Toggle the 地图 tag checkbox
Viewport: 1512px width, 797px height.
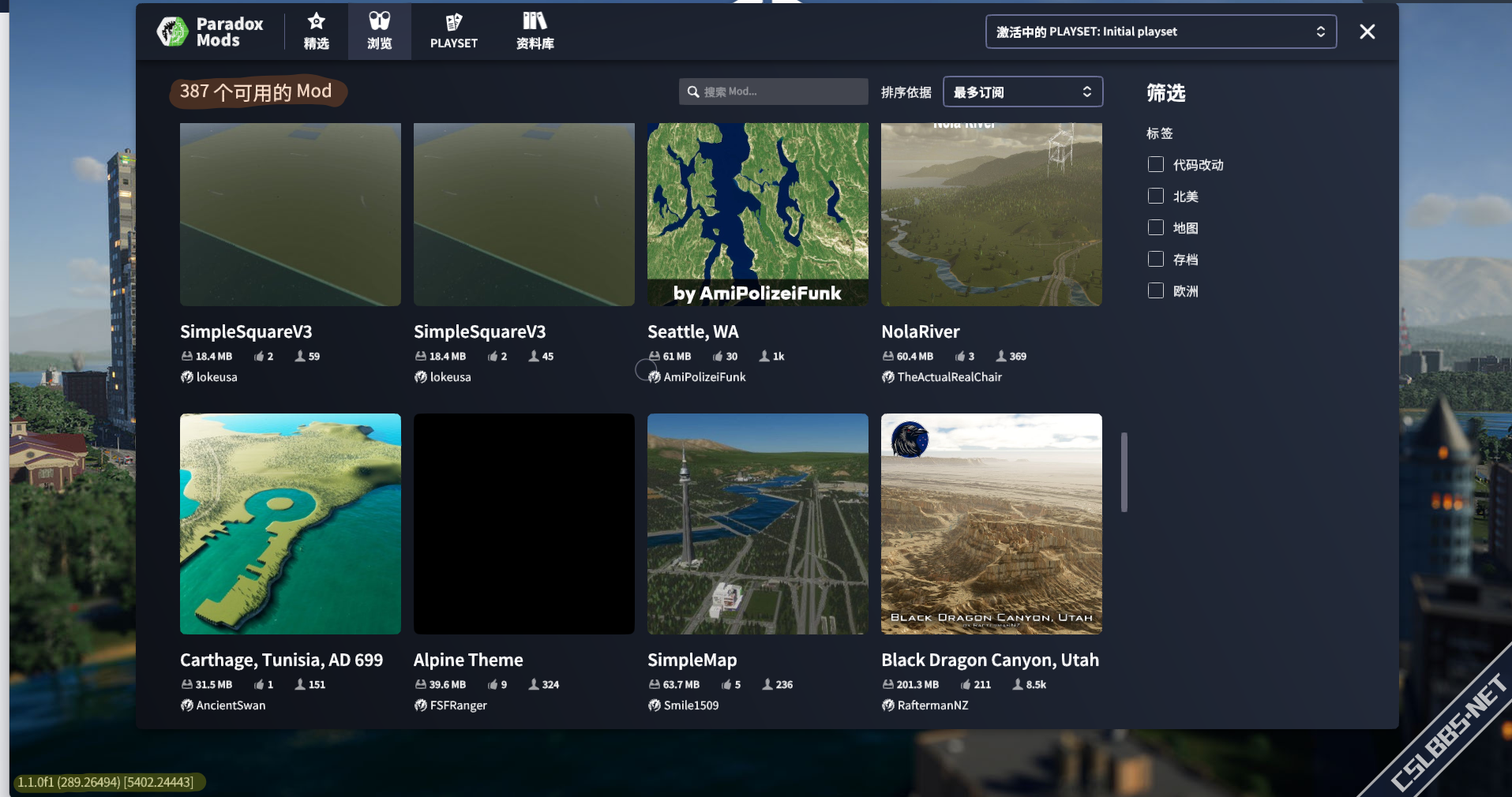point(1156,227)
